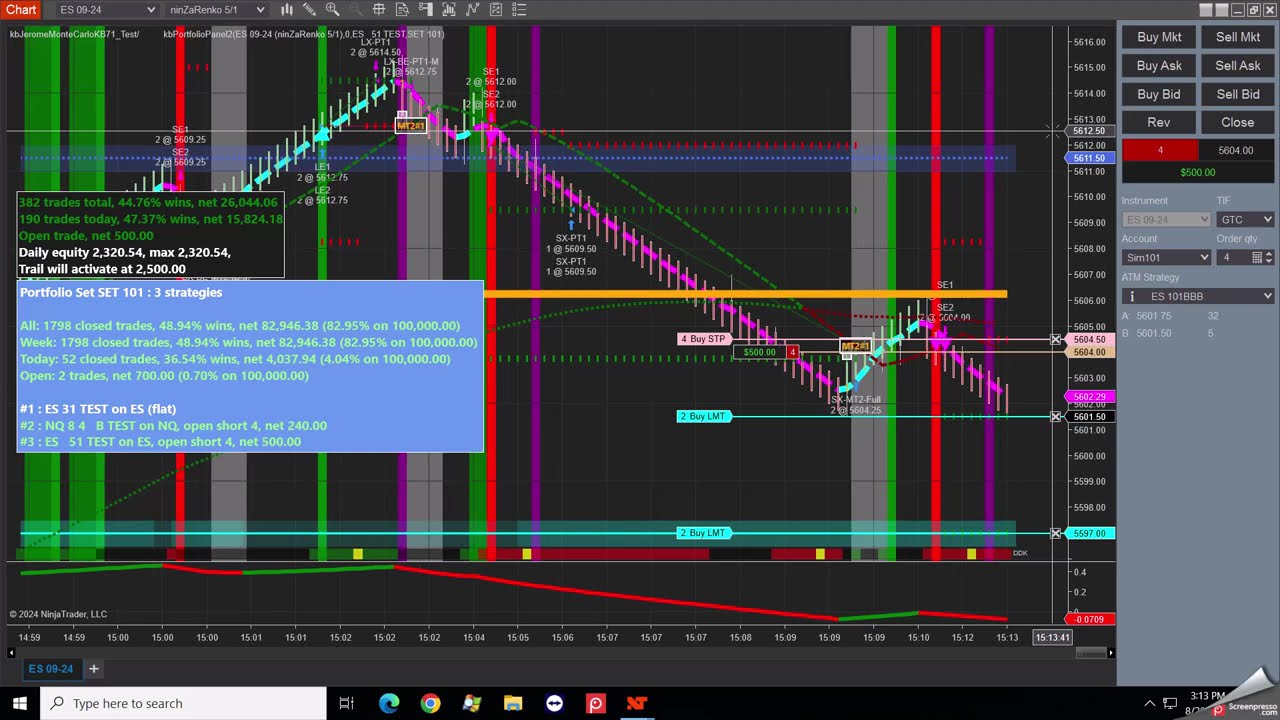
Task: Select the drawing tools pencil icon
Action: [x=309, y=10]
